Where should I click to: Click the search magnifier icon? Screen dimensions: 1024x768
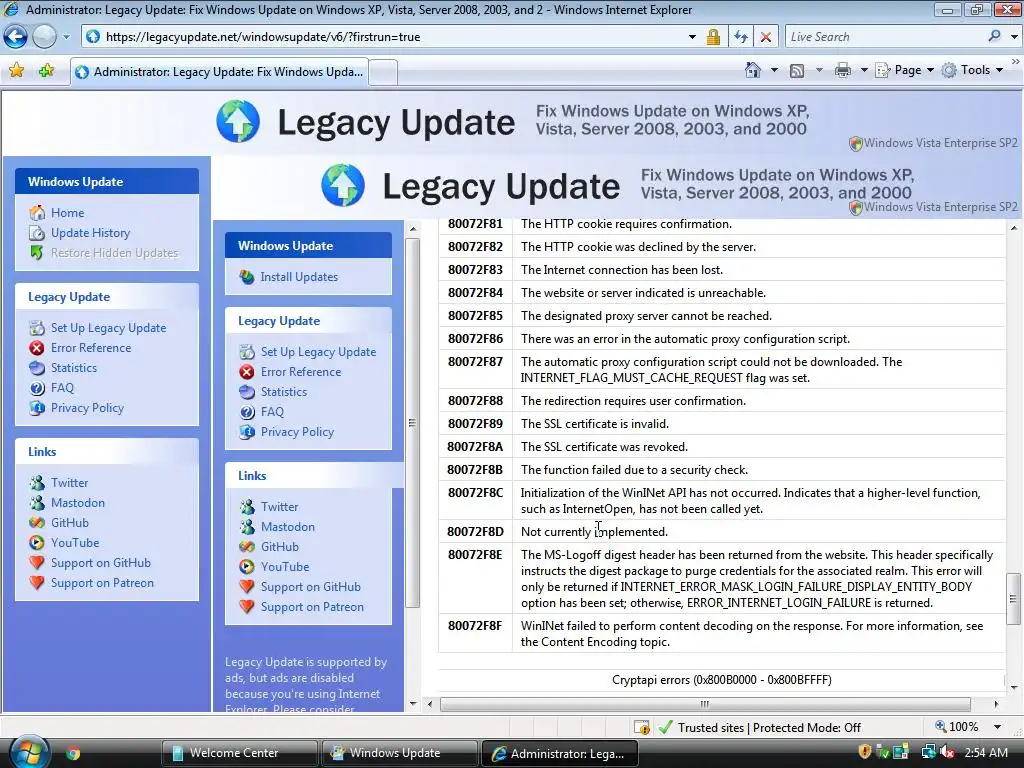[x=994, y=36]
